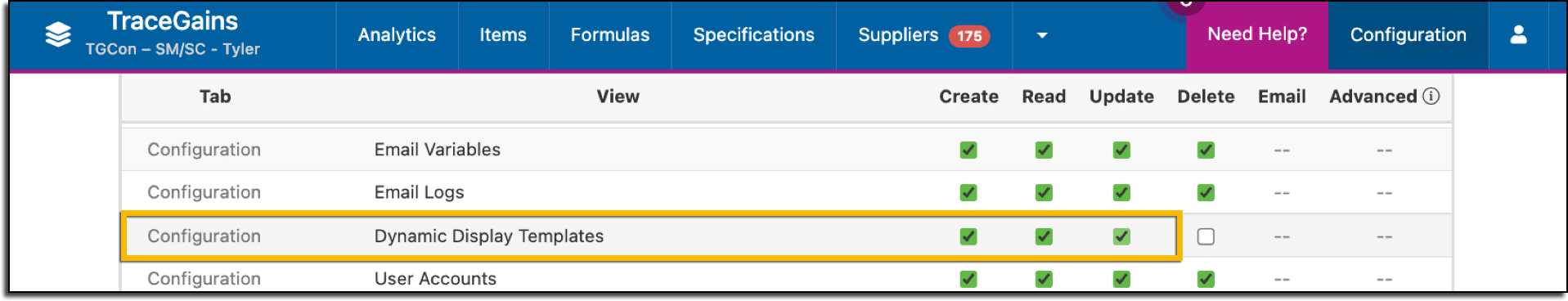Go to the Formulas tab

[610, 35]
